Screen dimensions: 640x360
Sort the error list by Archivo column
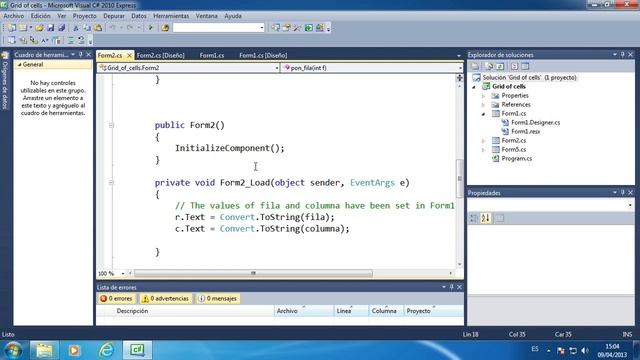coord(304,311)
